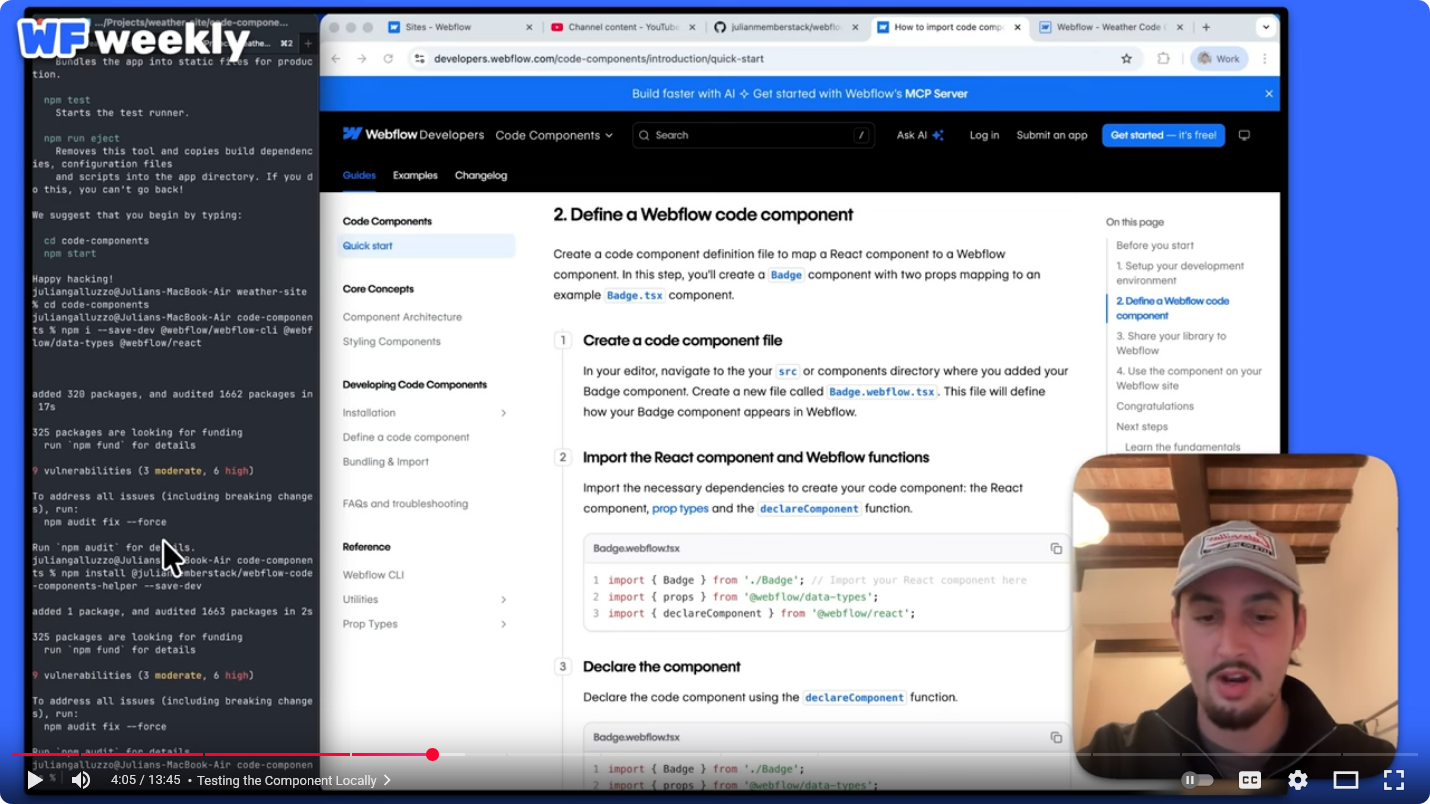
Task: Go to the Congratulations section
Action: (x=1155, y=406)
